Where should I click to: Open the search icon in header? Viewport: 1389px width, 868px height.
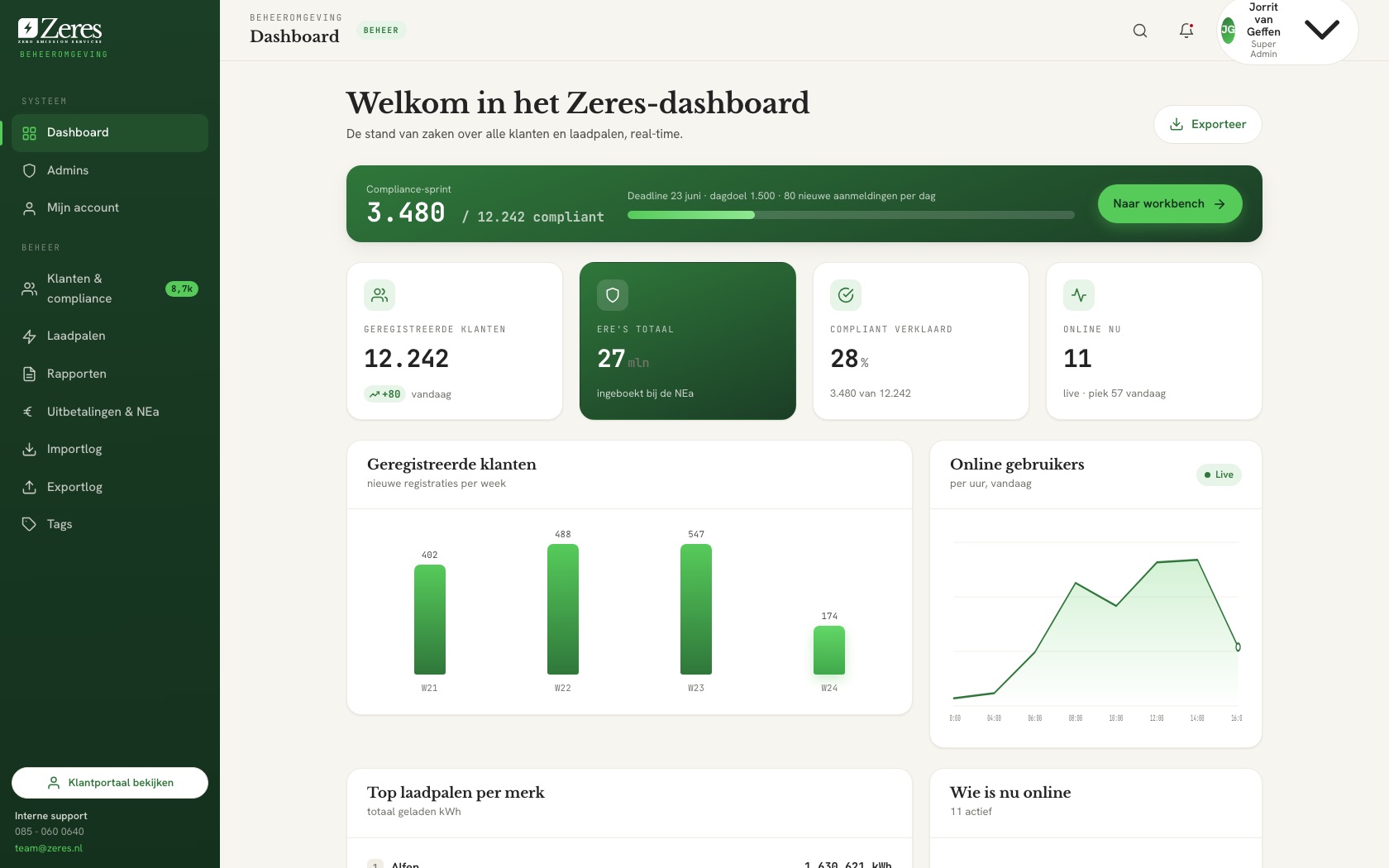pyautogui.click(x=1140, y=31)
